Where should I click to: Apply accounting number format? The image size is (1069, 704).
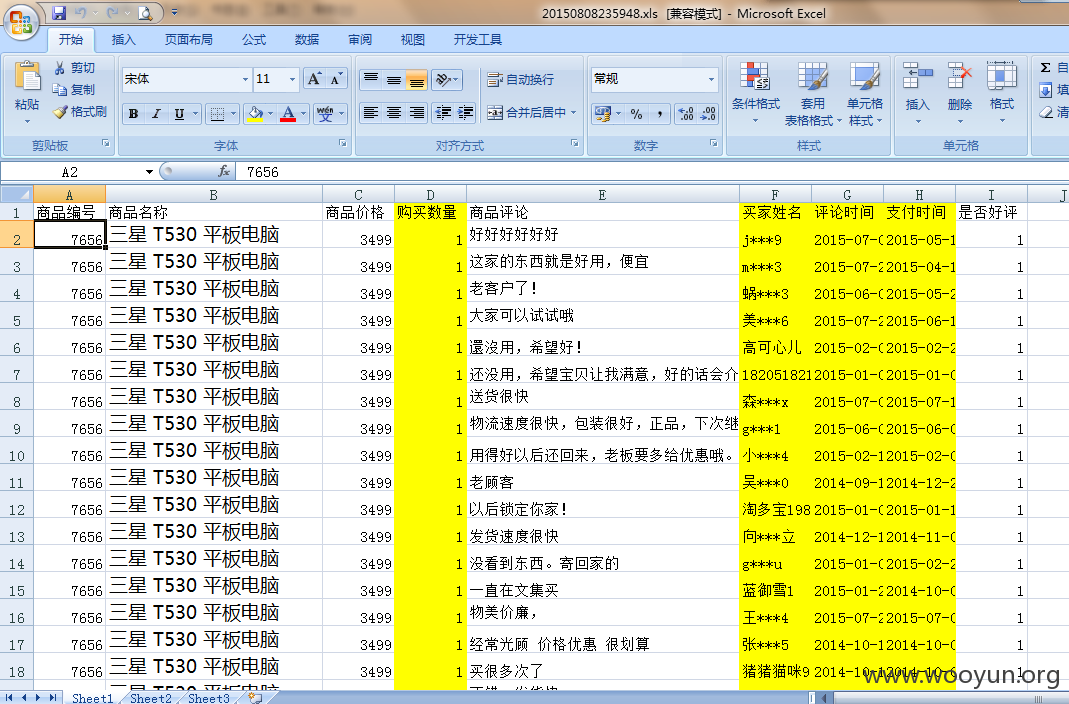click(602, 114)
